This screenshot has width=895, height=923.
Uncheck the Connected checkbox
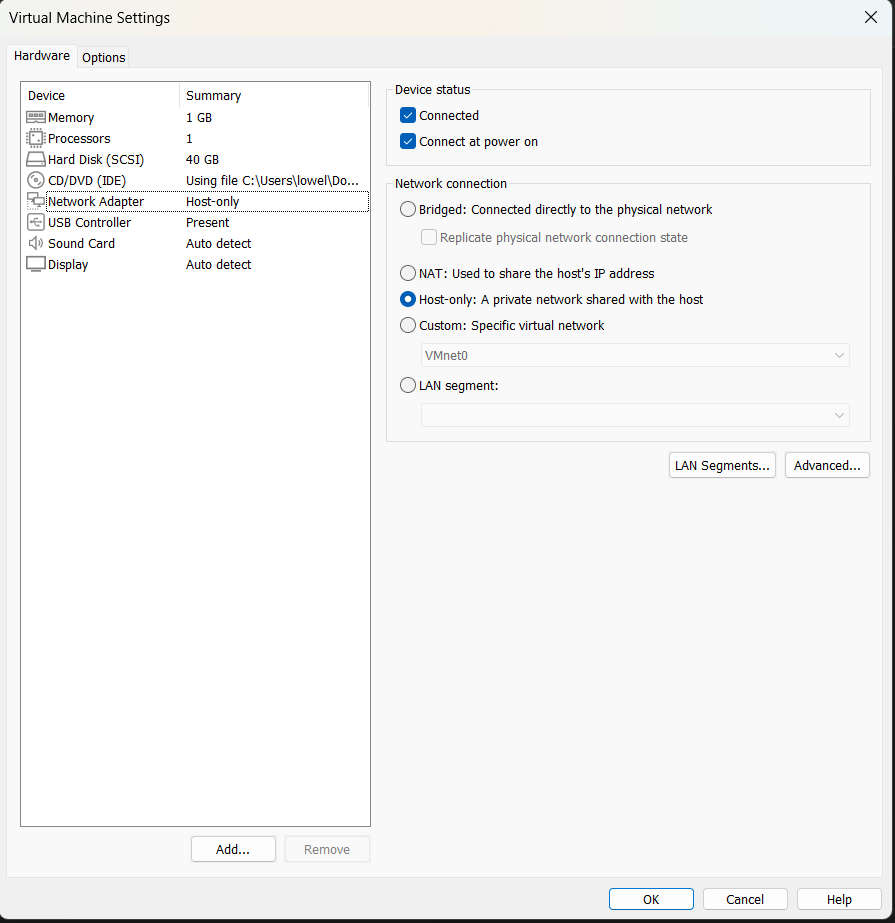(408, 115)
